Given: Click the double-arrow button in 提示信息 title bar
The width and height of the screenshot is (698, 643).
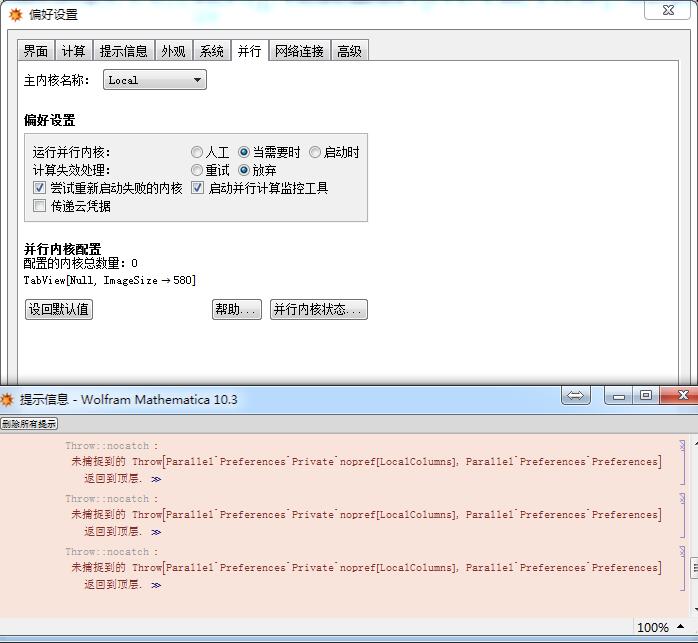Looking at the screenshot, I should pyautogui.click(x=576, y=395).
